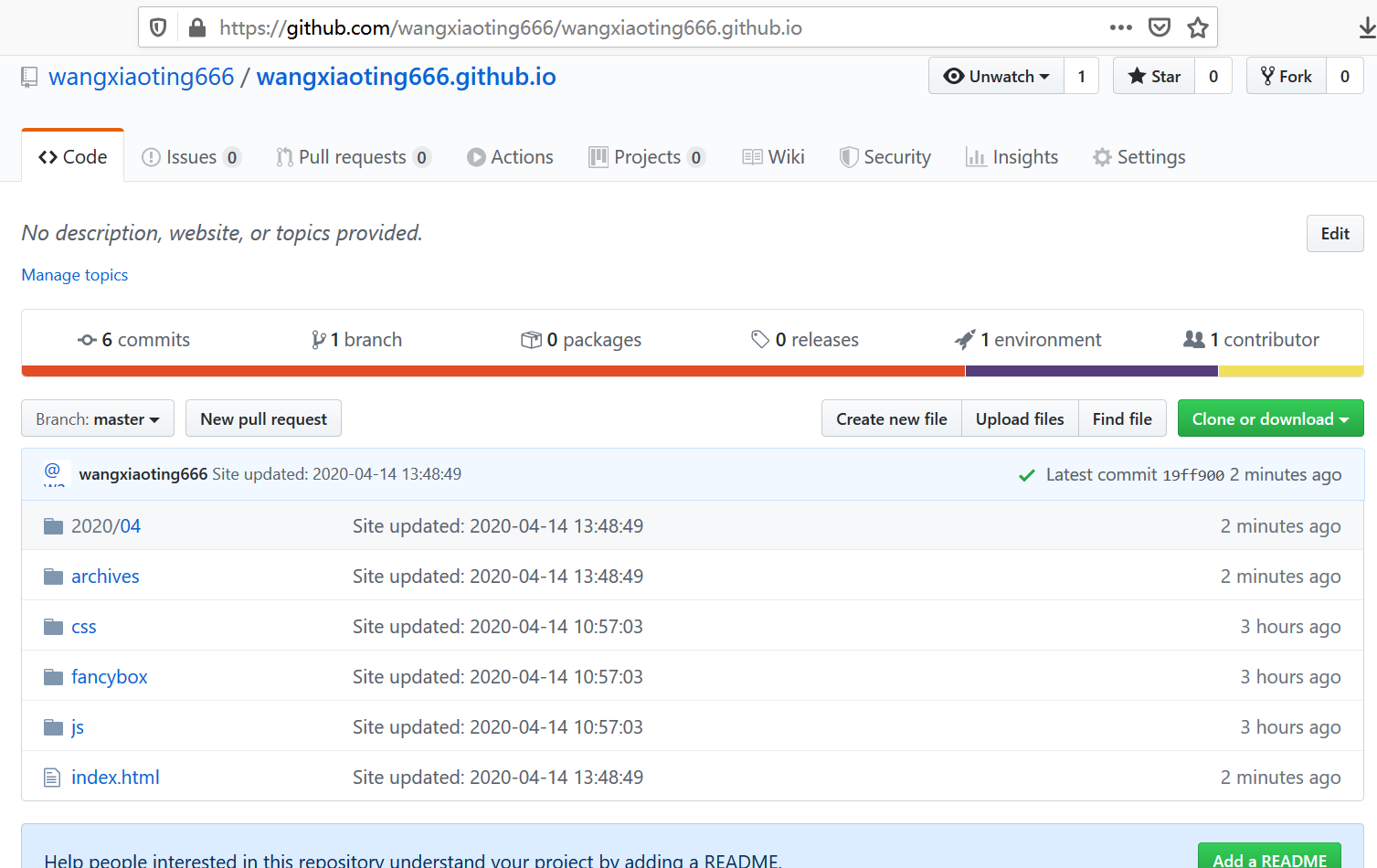Open the archives folder

[x=105, y=577]
